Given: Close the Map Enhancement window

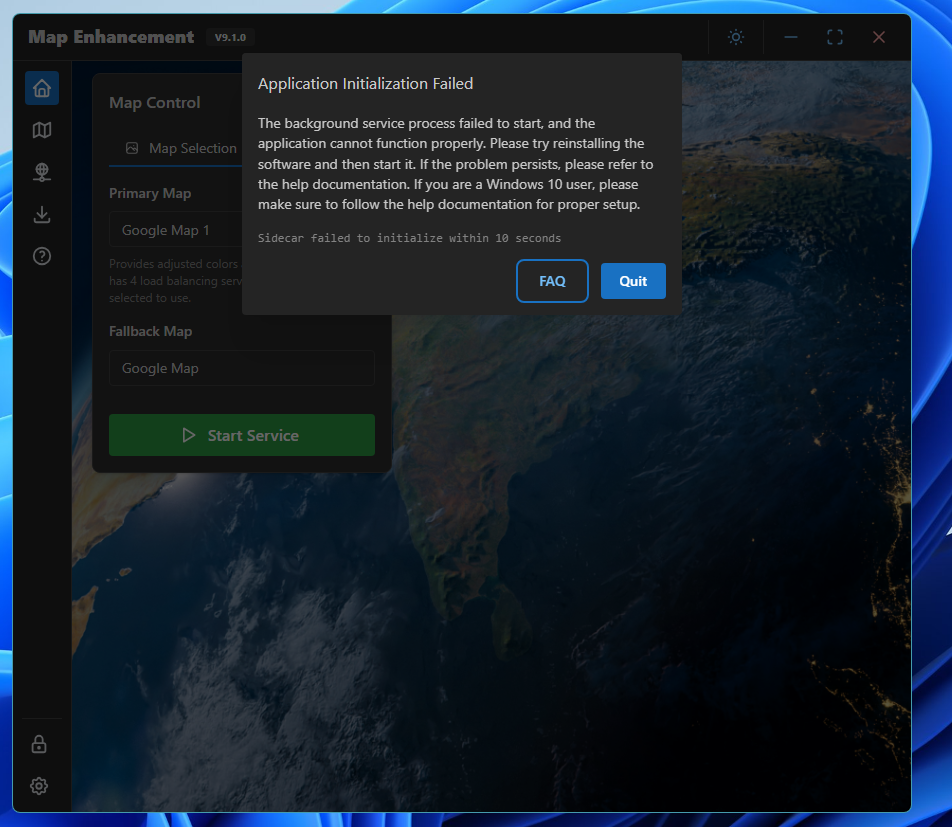Looking at the screenshot, I should [x=879, y=37].
